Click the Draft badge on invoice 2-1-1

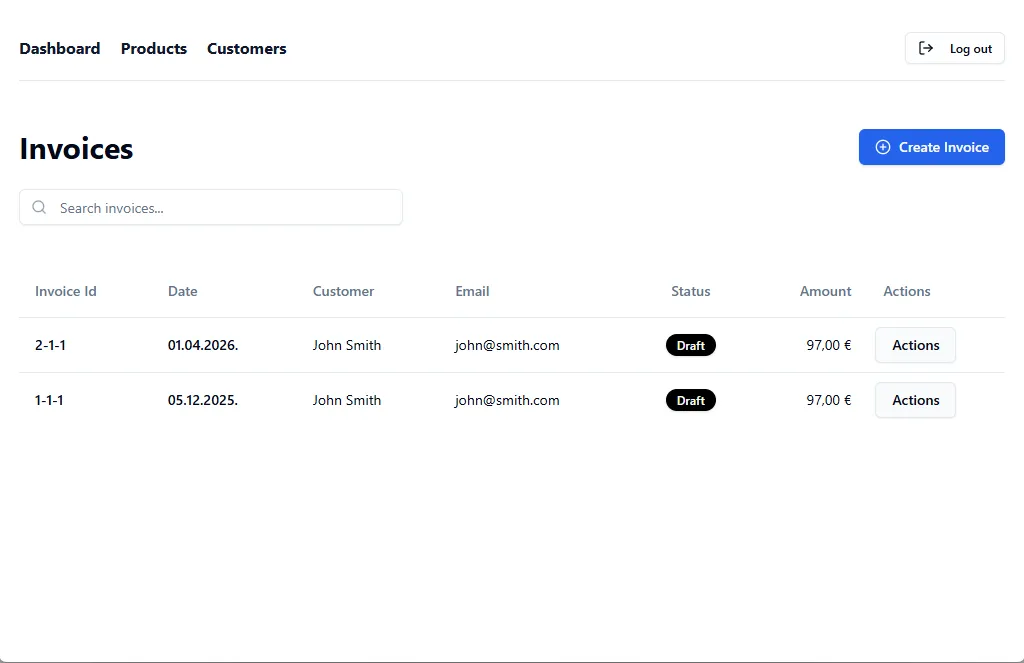pyautogui.click(x=690, y=345)
